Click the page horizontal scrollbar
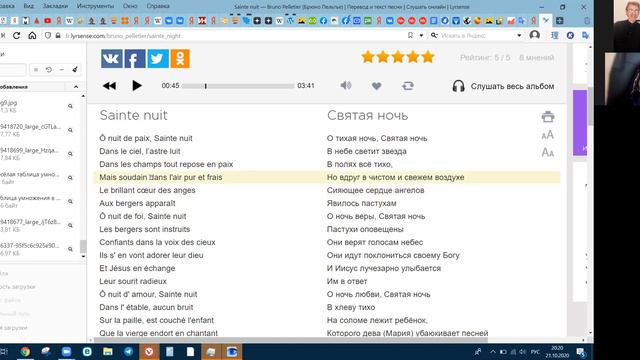The height and width of the screenshot is (360, 640). point(291,340)
